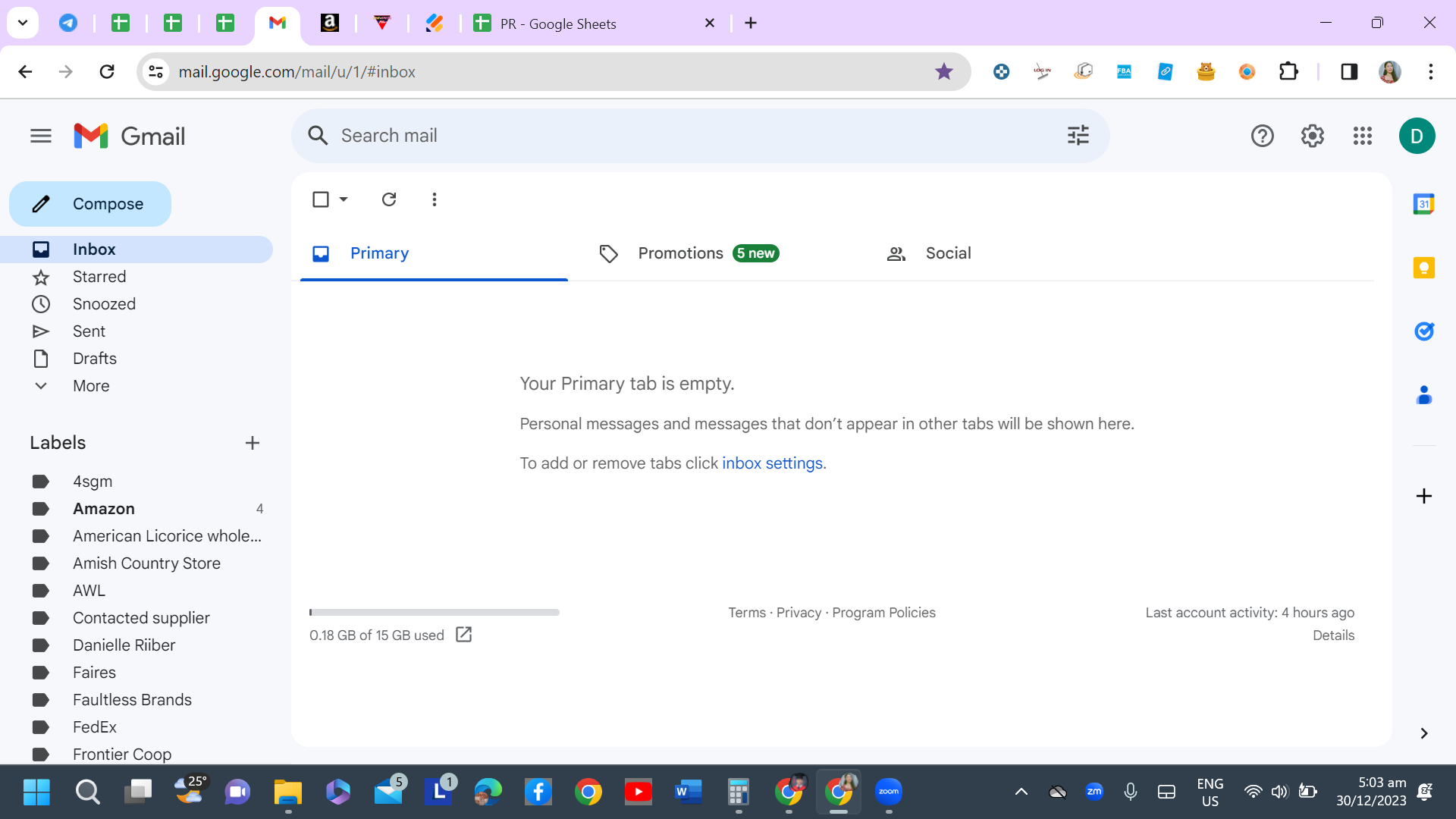Switch to the Primary tab
The height and width of the screenshot is (819, 1456).
pyautogui.click(x=434, y=253)
